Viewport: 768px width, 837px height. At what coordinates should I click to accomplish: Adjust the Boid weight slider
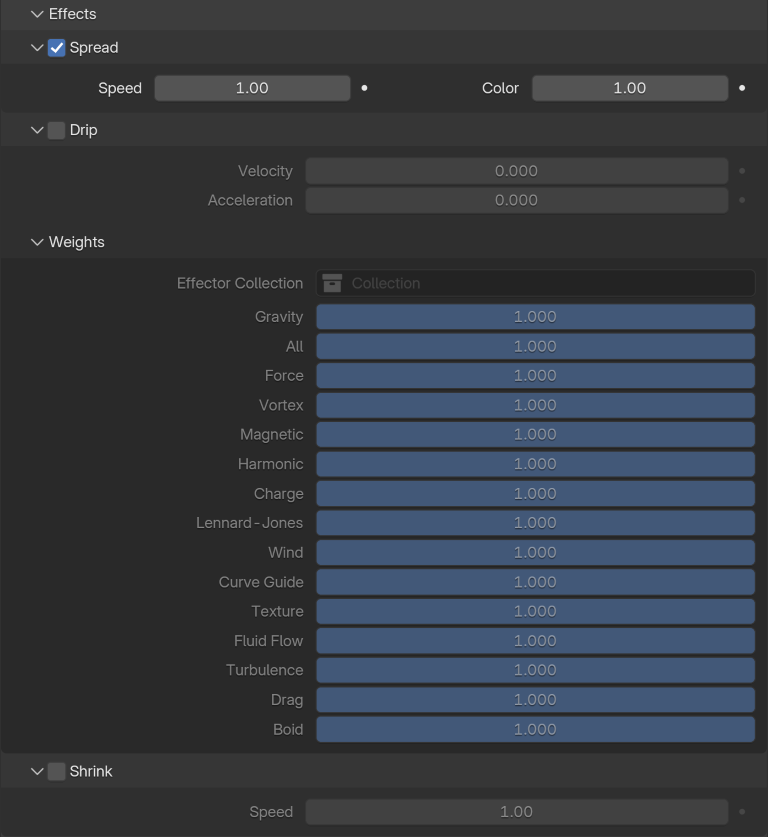(x=535, y=729)
